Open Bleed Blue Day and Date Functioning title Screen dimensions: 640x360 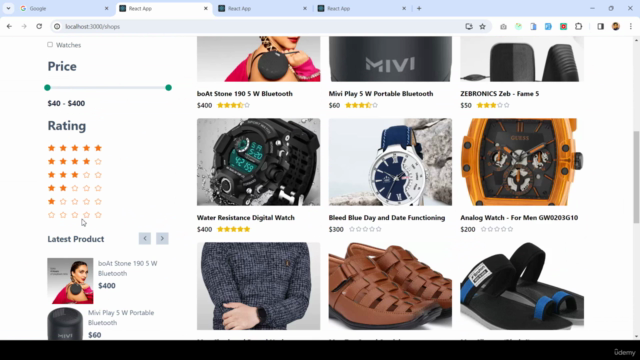click(387, 218)
